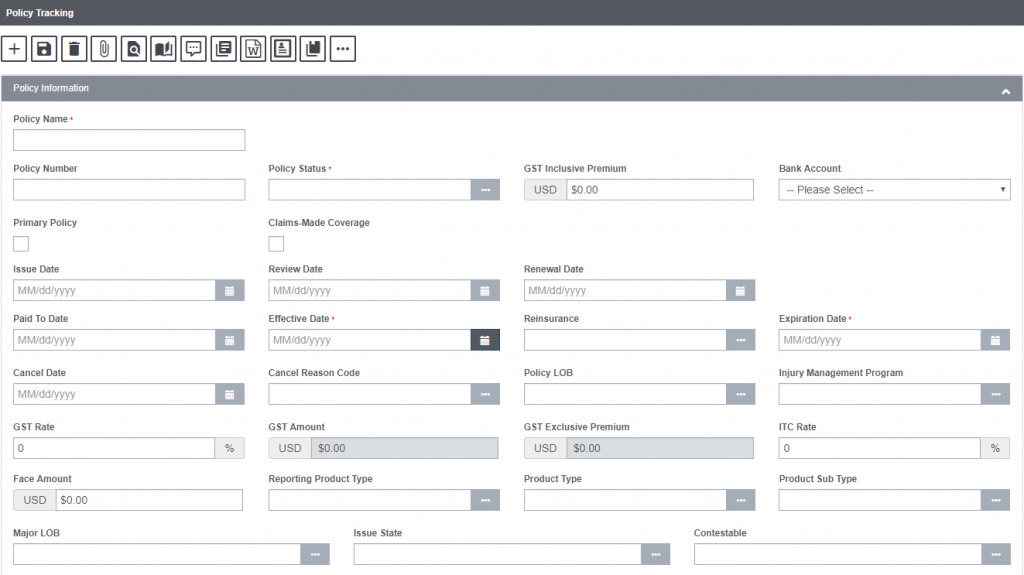Screen dimensions: 1024x575
Task: Click the ITC Rate input field
Action: [880, 448]
